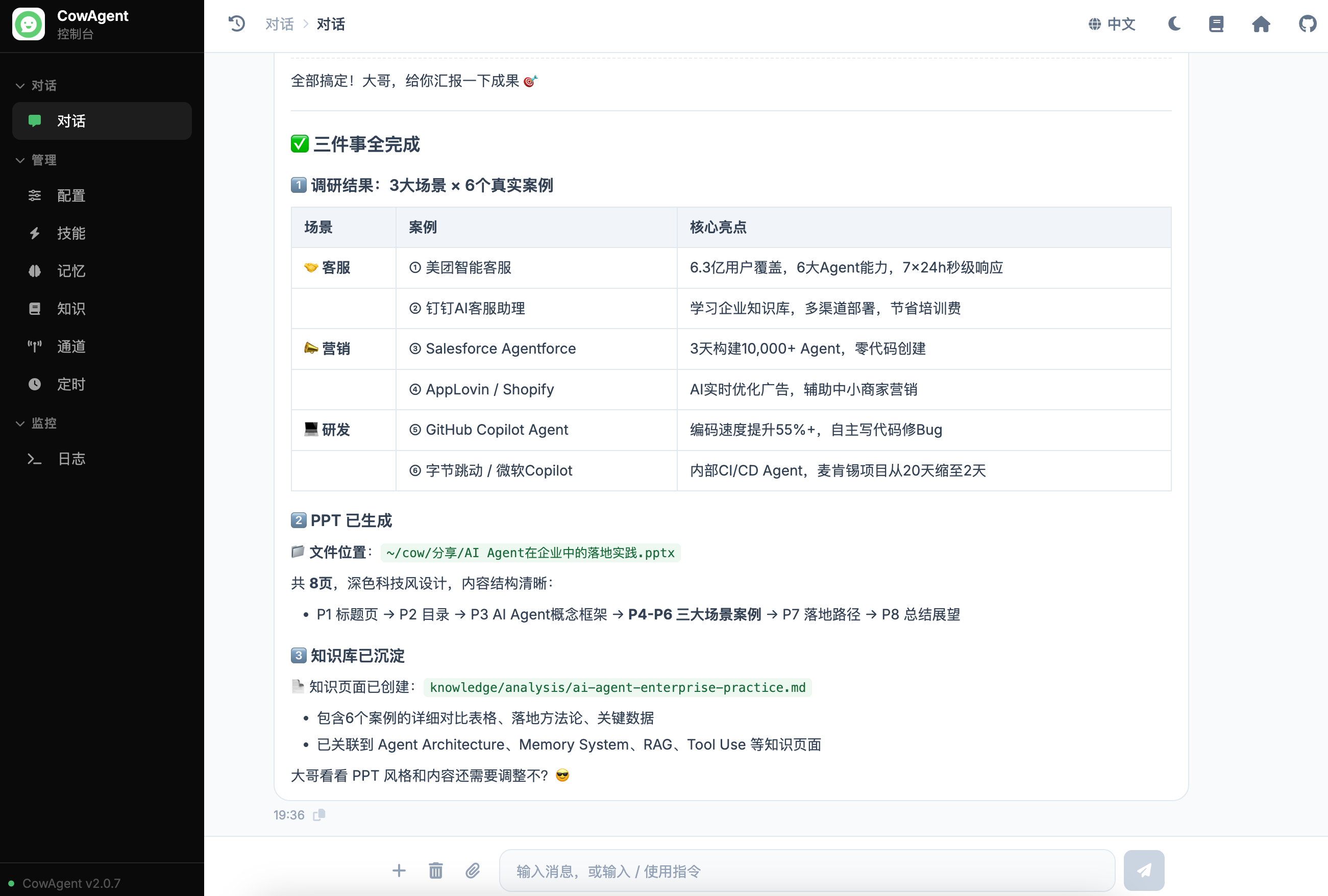Screen dimensions: 1328x896
Task: Open the documentation book icon
Action: [1217, 24]
